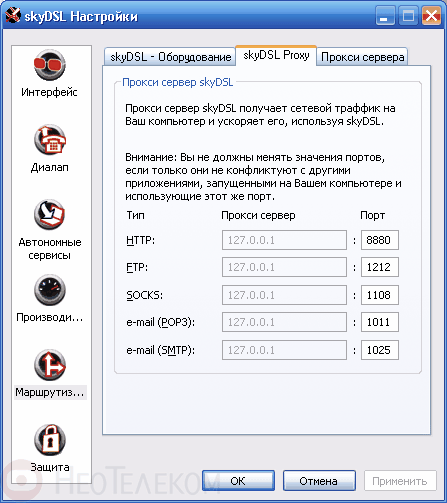
Task: Click the Отмена button
Action: [319, 481]
